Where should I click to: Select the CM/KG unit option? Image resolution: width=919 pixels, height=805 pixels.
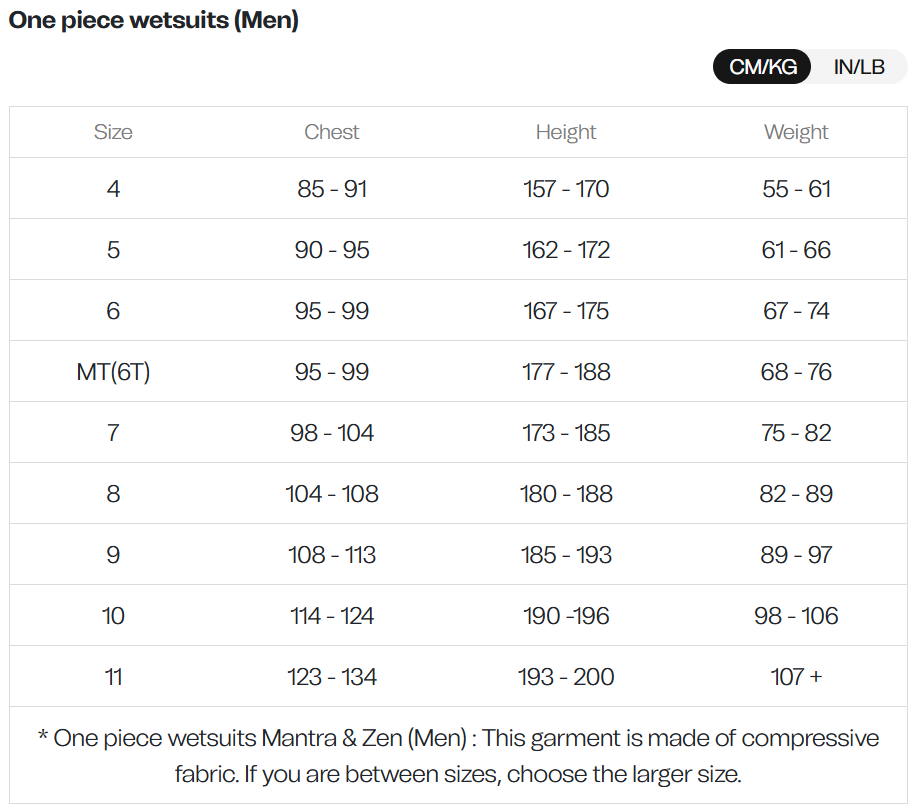(761, 66)
